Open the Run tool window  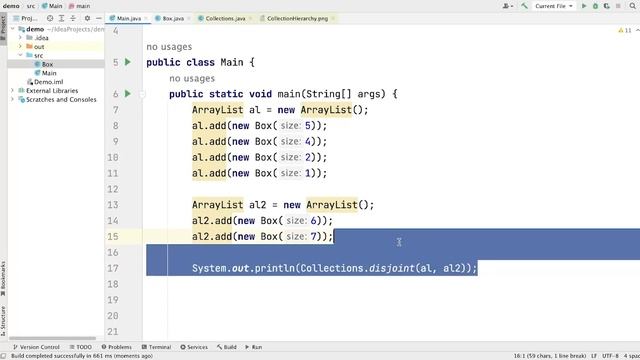pyautogui.click(x=253, y=347)
